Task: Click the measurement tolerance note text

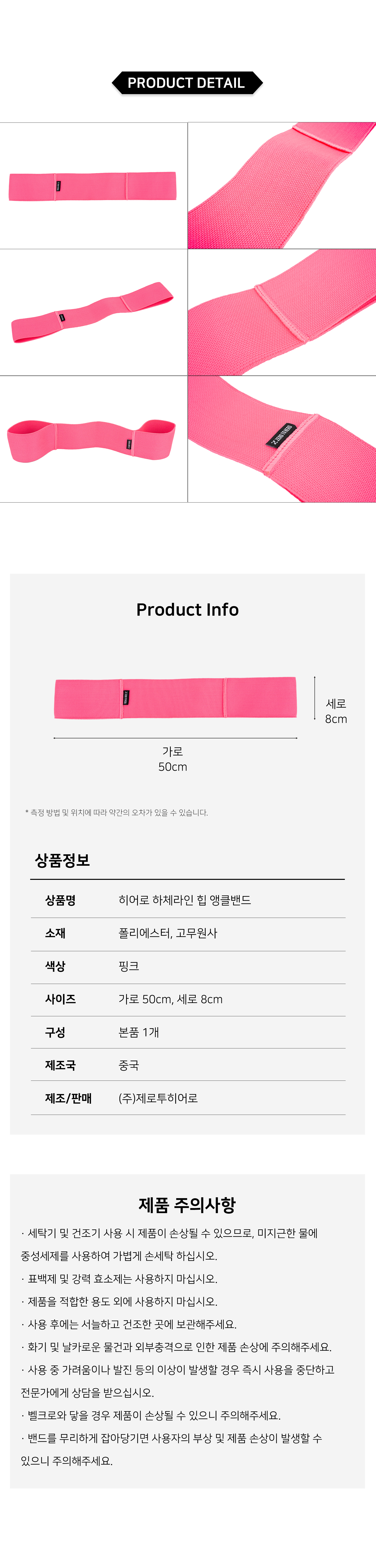Action: 117,813
